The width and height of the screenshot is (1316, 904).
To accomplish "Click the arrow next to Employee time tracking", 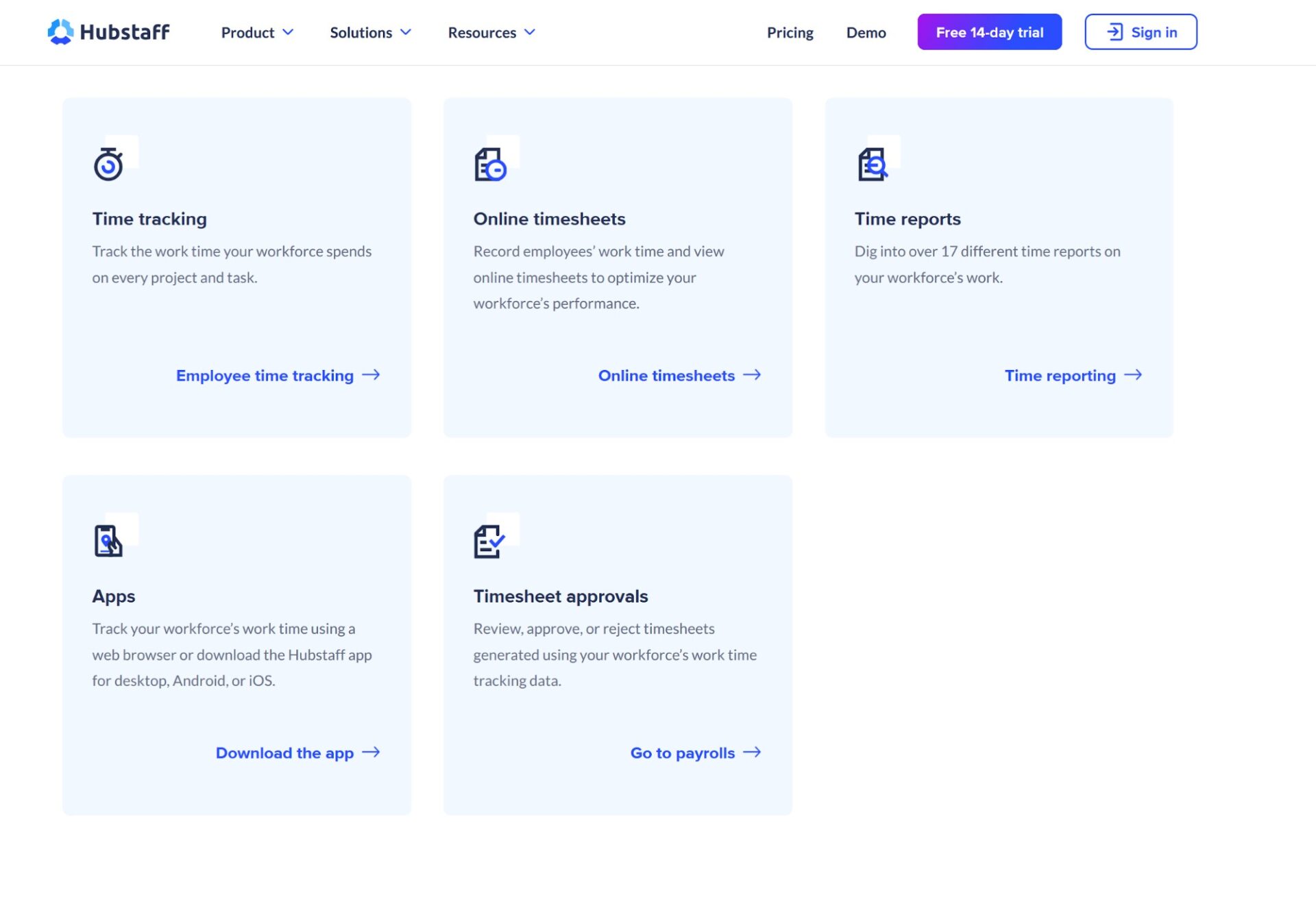I will (373, 375).
